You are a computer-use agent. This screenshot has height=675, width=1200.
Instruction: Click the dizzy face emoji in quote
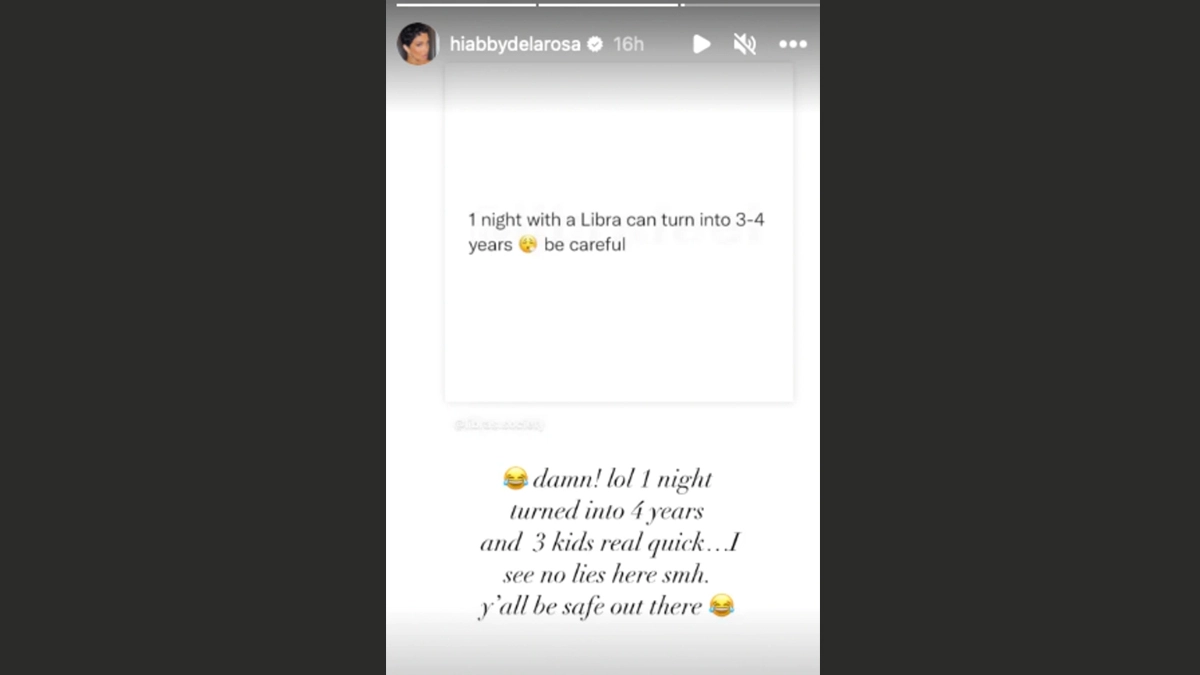click(x=528, y=245)
